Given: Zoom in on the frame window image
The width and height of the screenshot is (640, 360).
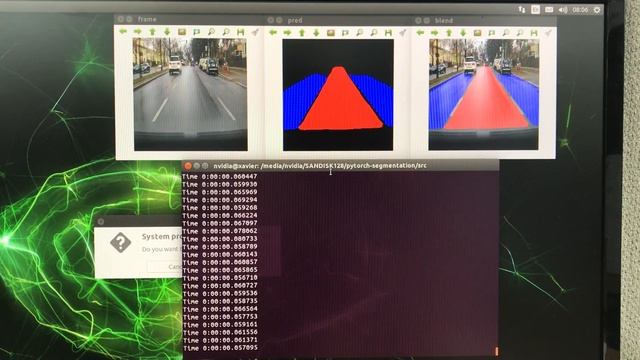Looking at the screenshot, I should coord(211,31).
